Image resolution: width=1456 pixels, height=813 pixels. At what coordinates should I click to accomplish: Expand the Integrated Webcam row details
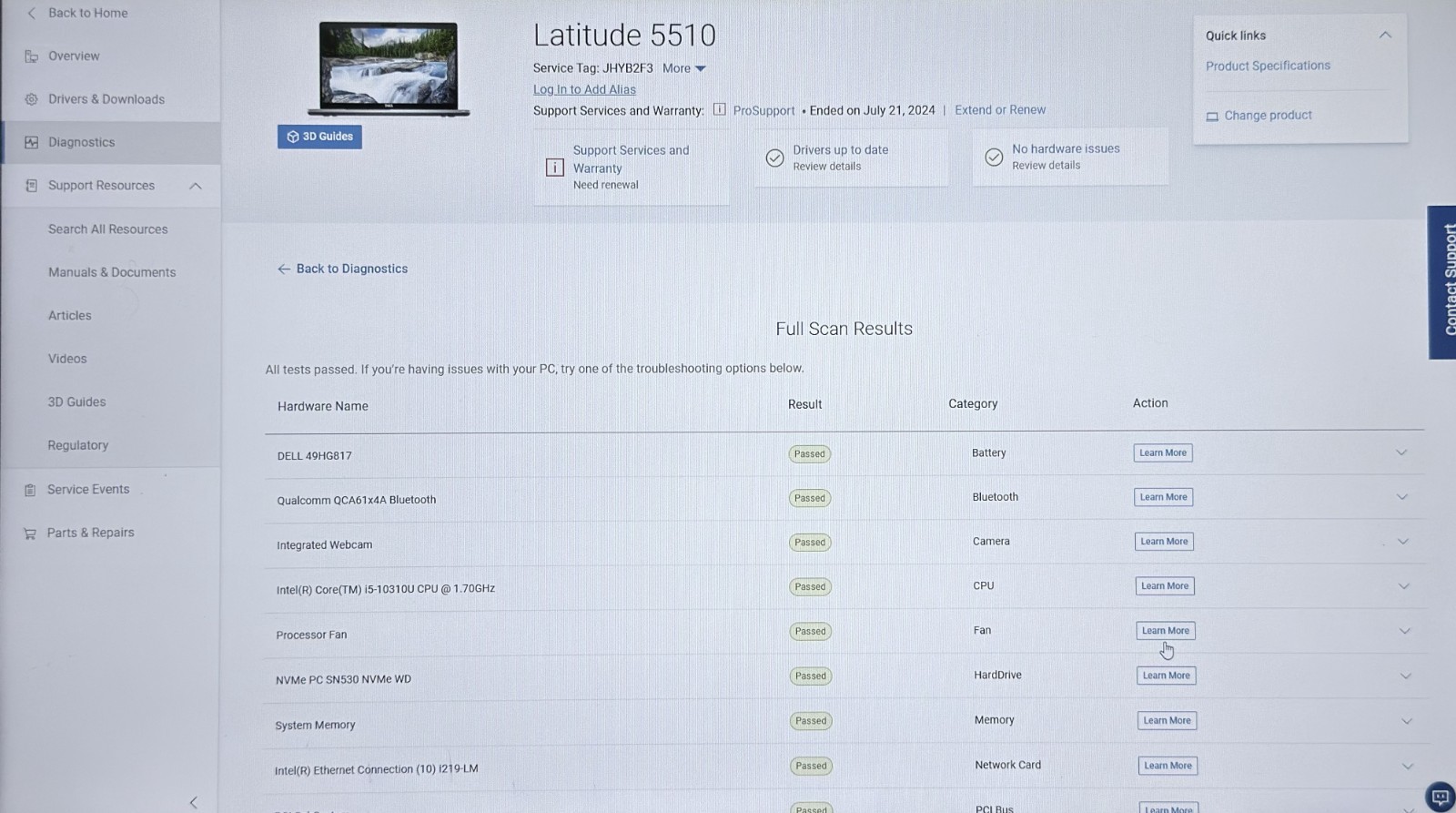pos(1403,542)
